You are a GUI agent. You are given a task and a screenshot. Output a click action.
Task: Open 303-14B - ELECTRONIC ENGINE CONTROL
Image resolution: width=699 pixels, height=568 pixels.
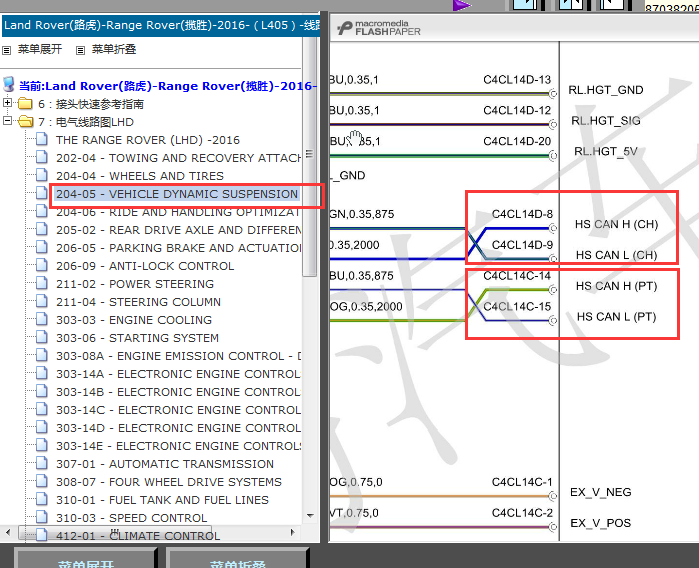point(178,392)
